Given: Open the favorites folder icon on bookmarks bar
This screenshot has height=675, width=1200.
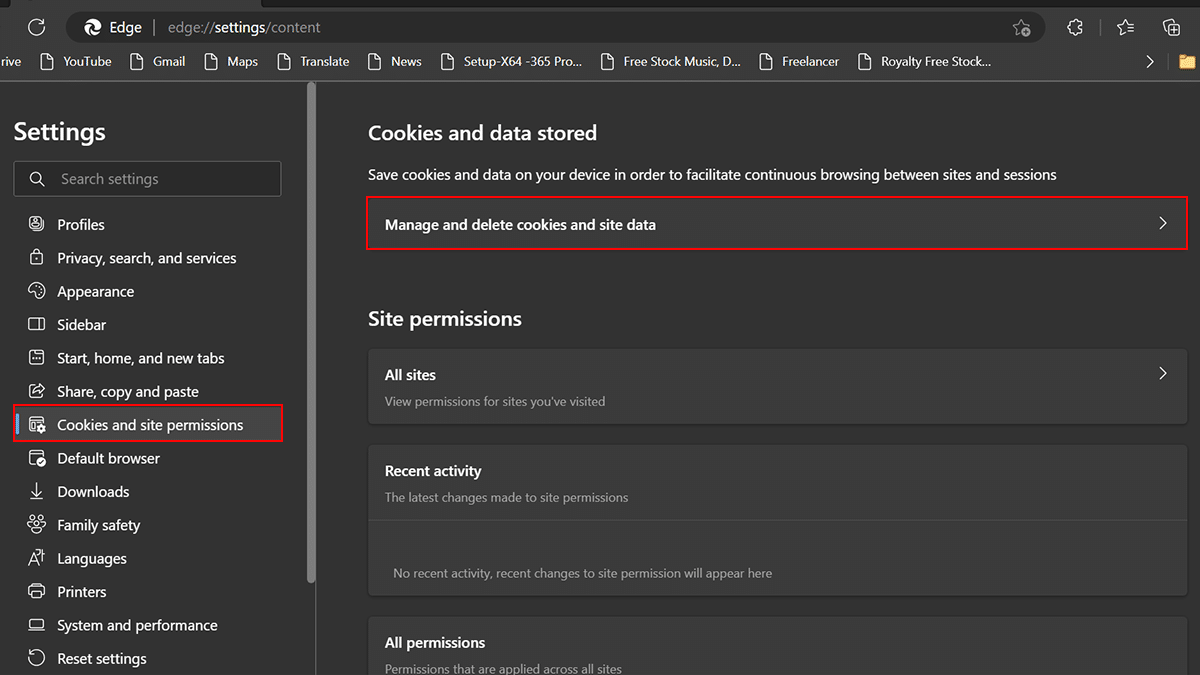Looking at the screenshot, I should (x=1187, y=62).
